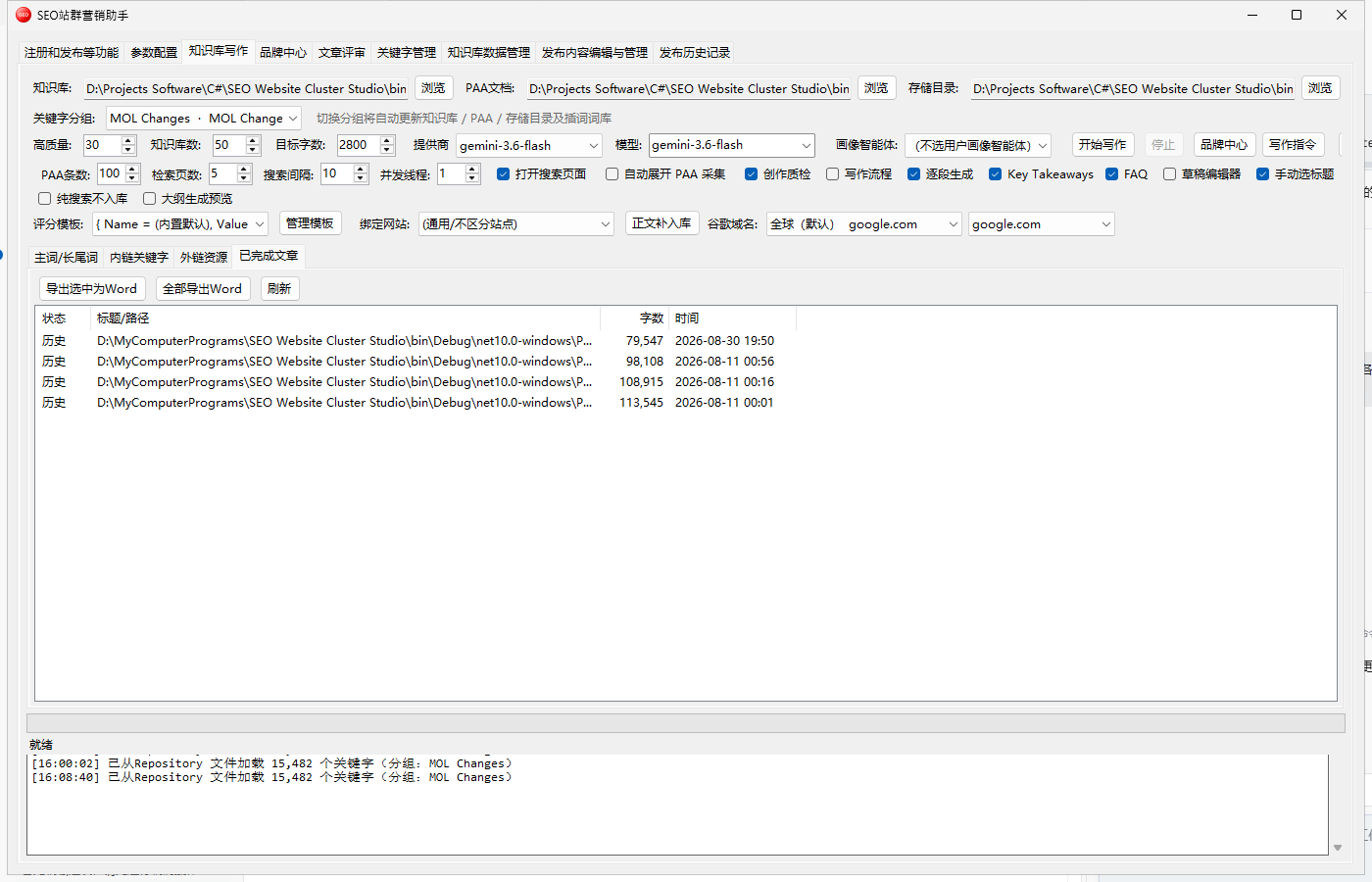Click 全部导出Word to export all
The image size is (1372, 882).
203,289
